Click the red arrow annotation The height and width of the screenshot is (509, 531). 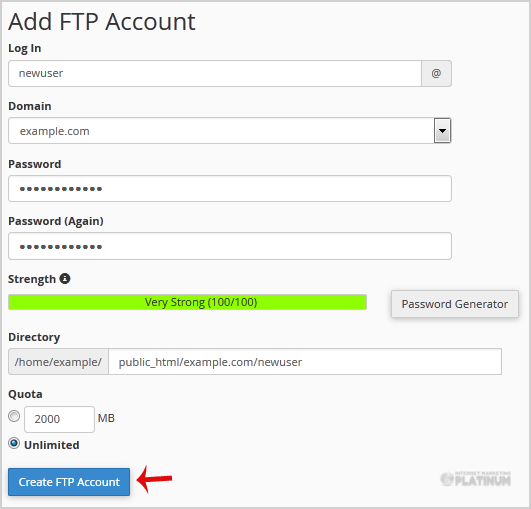point(154,479)
